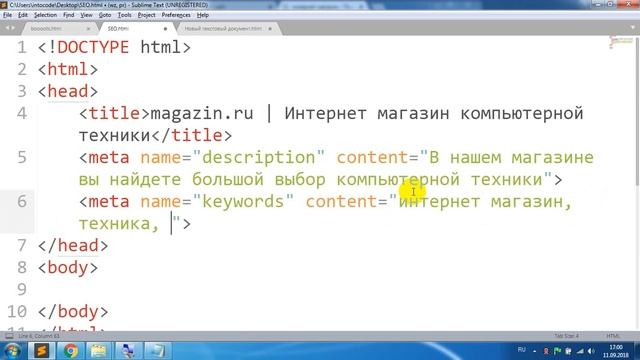Open the Goto menu

pyautogui.click(x=105, y=15)
